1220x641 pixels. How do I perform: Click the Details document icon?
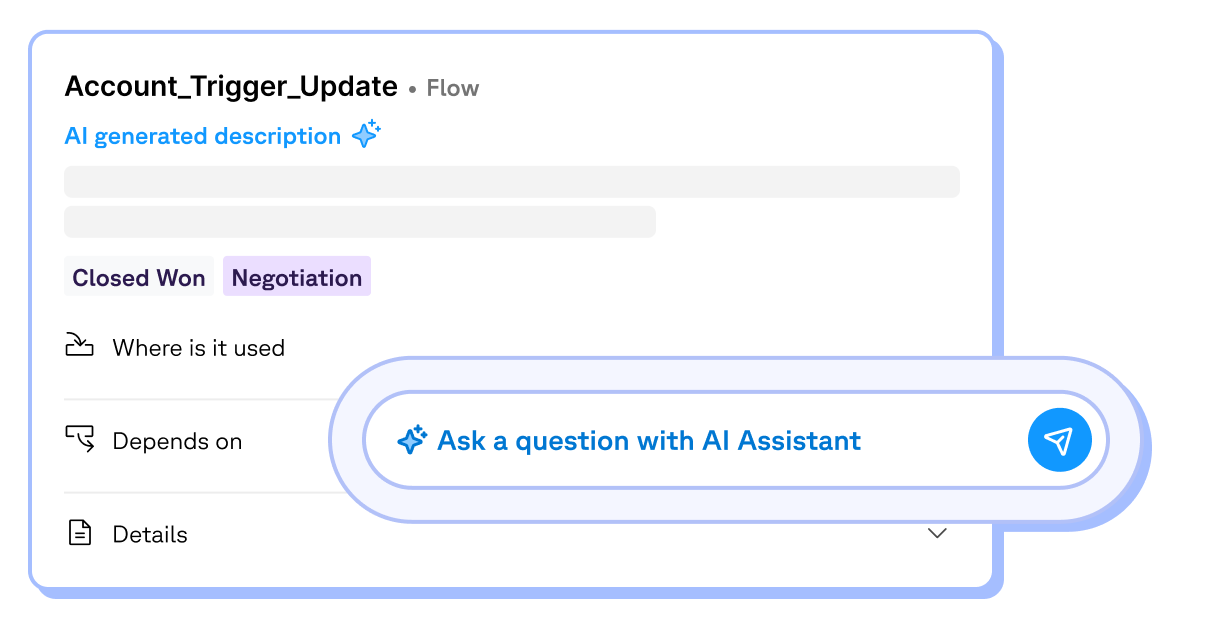pyautogui.click(x=79, y=533)
